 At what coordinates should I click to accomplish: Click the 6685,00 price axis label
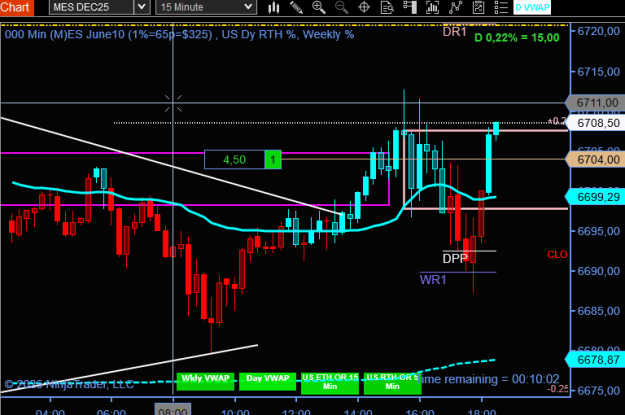[598, 311]
